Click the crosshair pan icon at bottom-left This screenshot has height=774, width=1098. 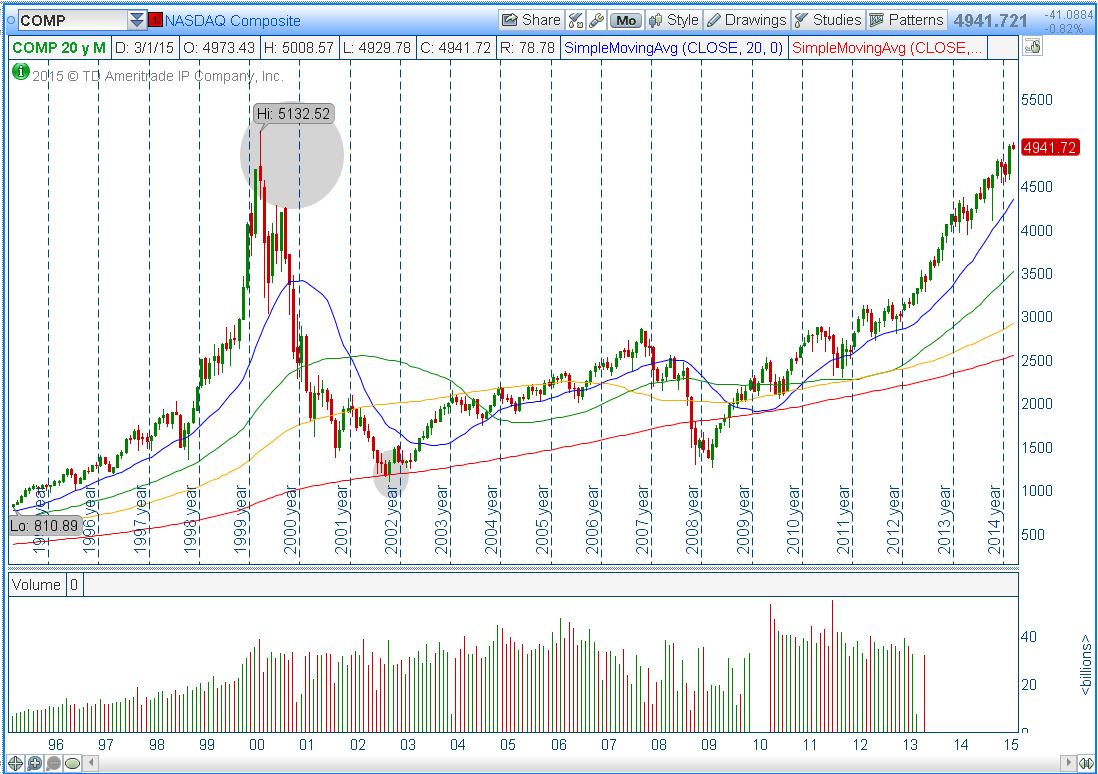15,763
